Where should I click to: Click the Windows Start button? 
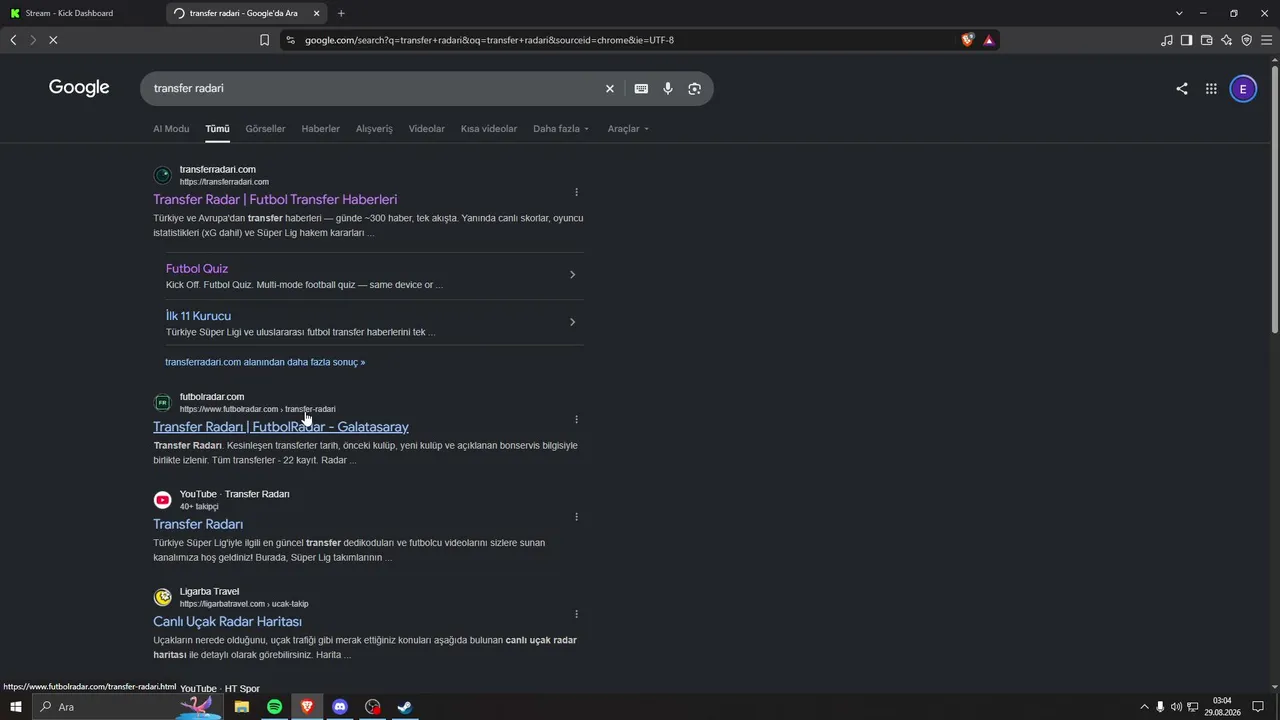coord(15,707)
